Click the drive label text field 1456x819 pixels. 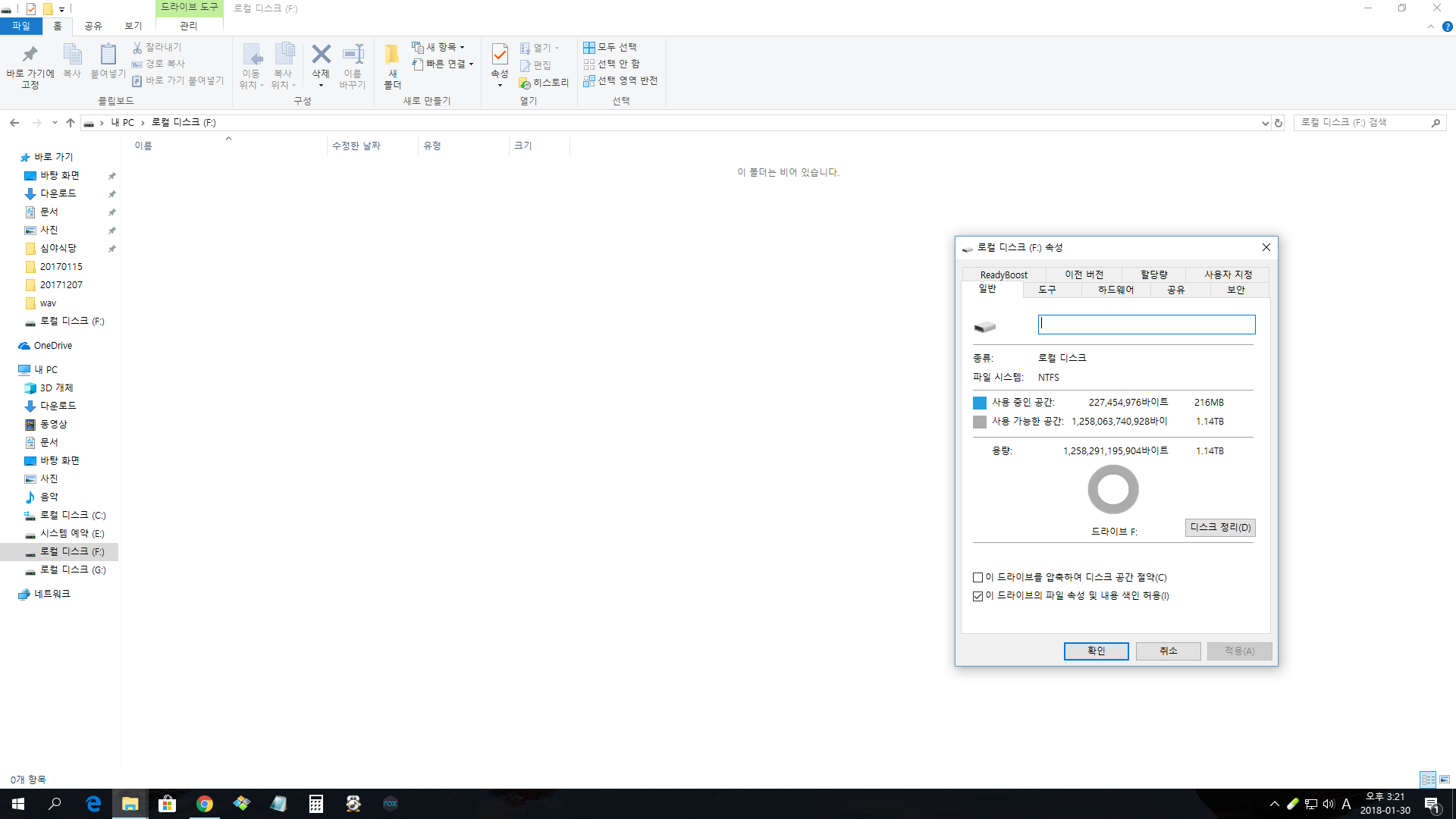pyautogui.click(x=1147, y=325)
